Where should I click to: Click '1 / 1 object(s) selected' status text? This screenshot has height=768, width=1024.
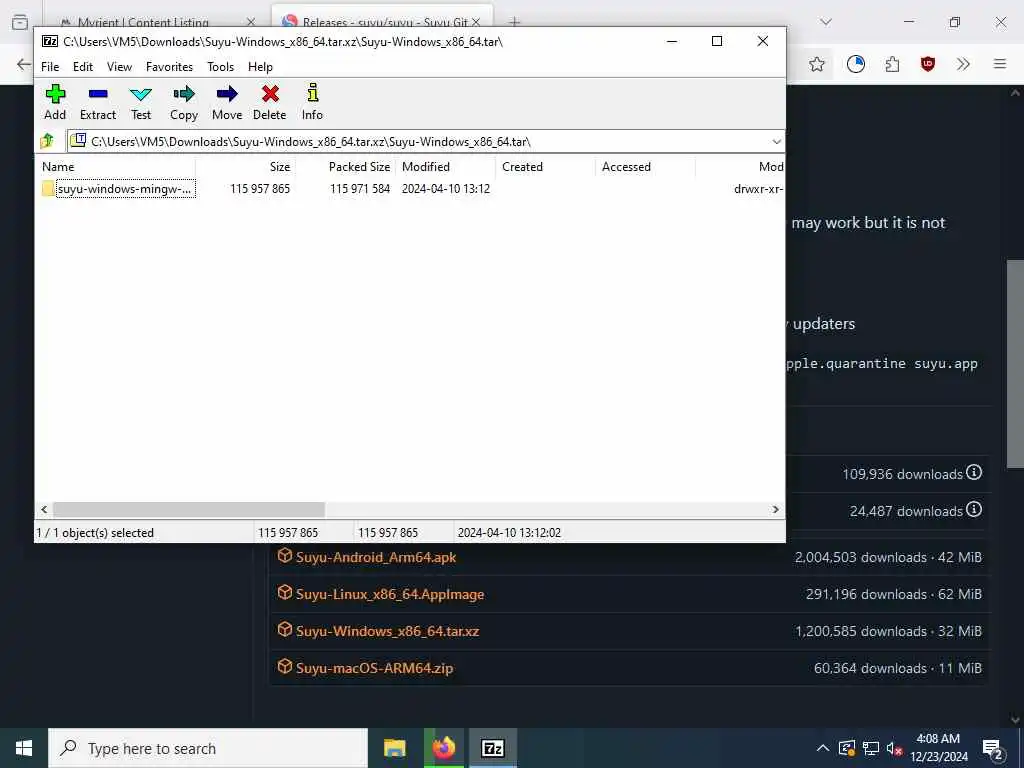coord(95,533)
